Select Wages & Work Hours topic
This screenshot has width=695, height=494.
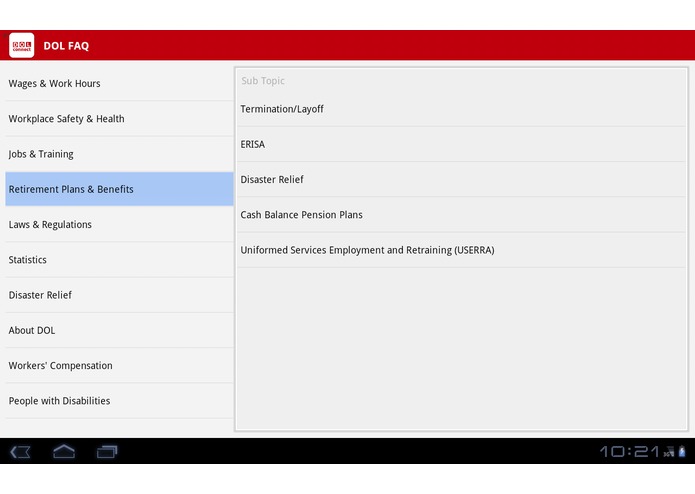[119, 83]
